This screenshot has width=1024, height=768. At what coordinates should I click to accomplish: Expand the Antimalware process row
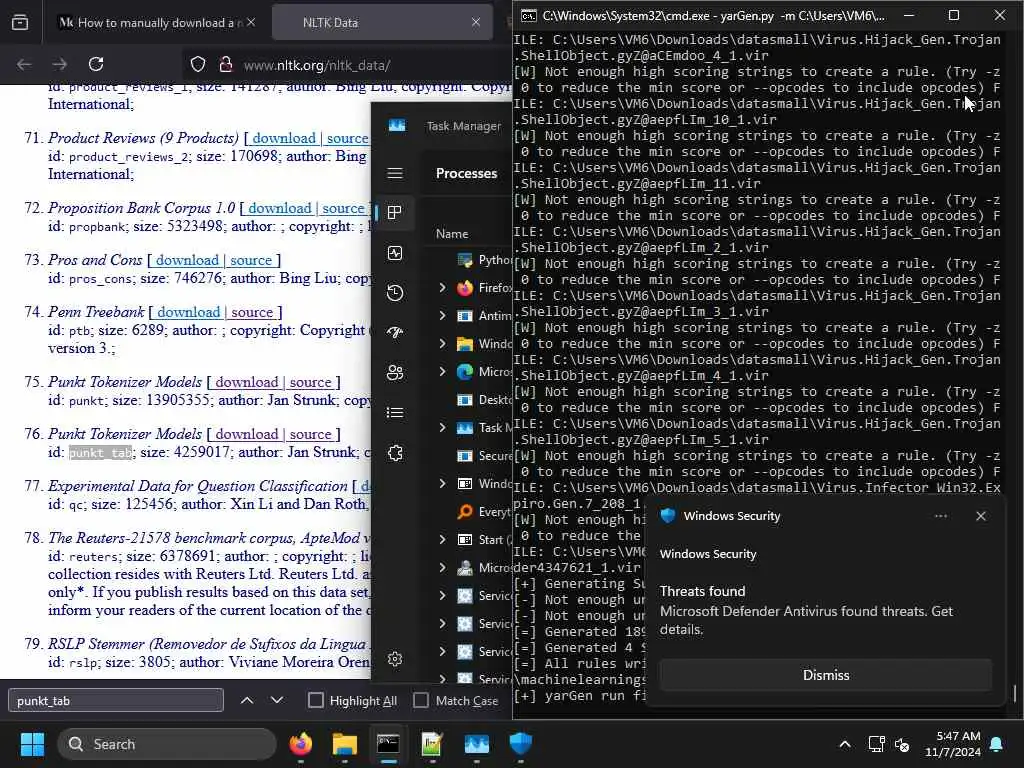click(443, 315)
